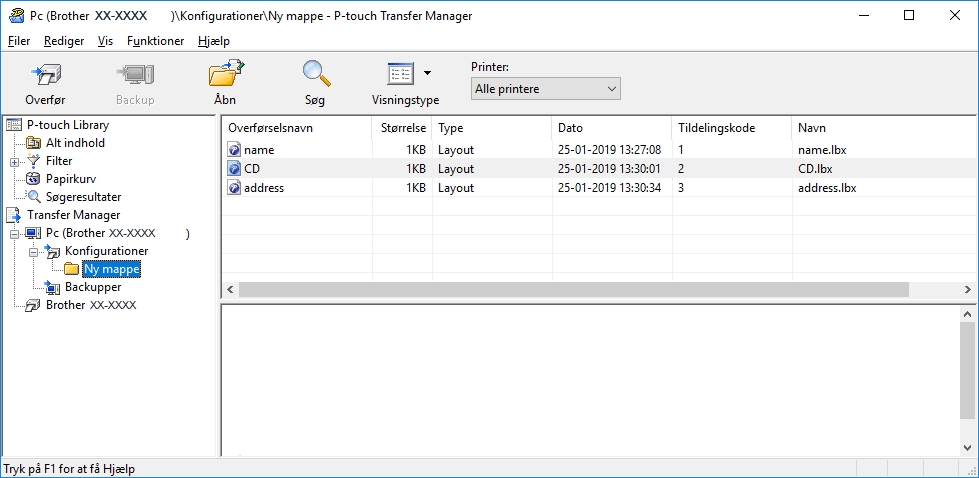Click the Søgeresultater magnifier icon in tree
Screen dimensions: 979x478
pos(34,197)
